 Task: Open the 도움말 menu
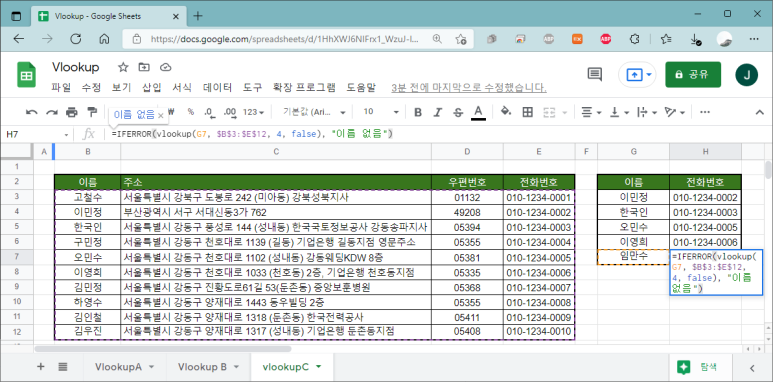tap(361, 88)
